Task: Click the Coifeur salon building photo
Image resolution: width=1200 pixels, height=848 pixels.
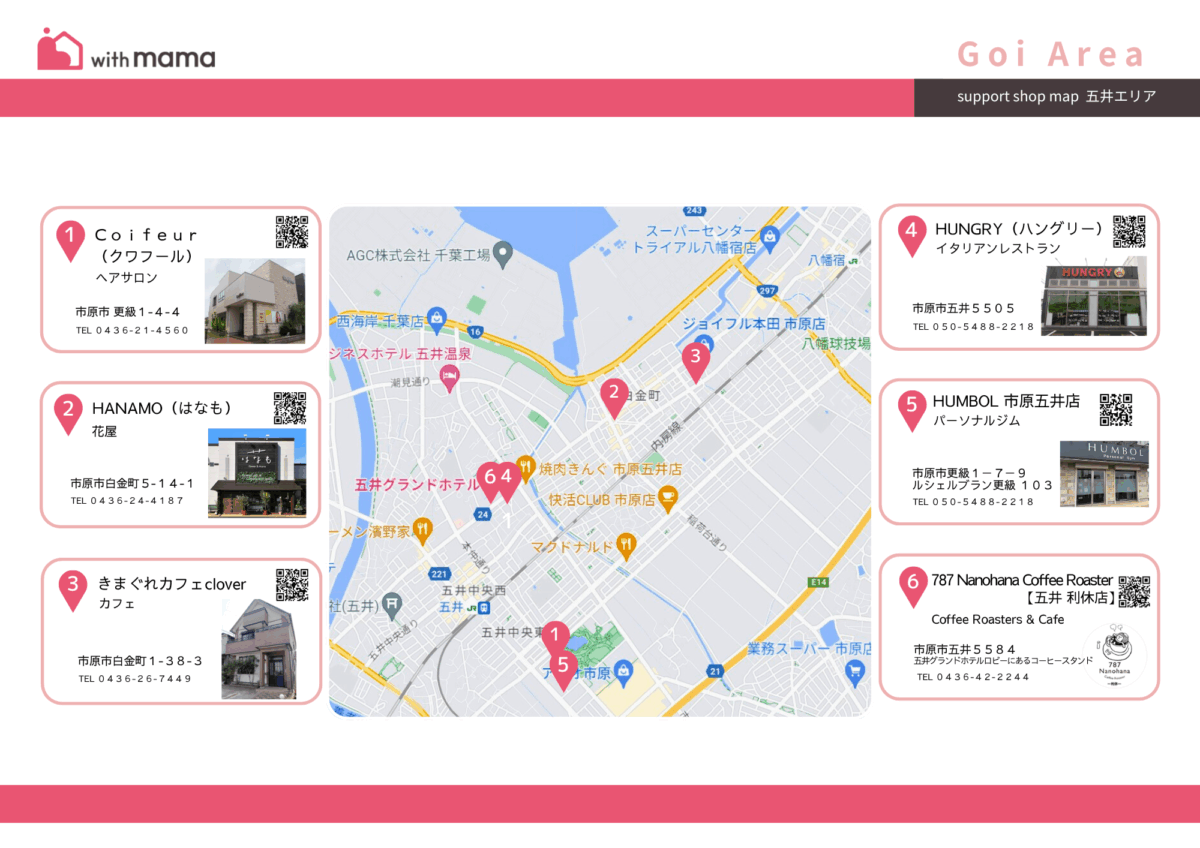Action: (x=255, y=301)
